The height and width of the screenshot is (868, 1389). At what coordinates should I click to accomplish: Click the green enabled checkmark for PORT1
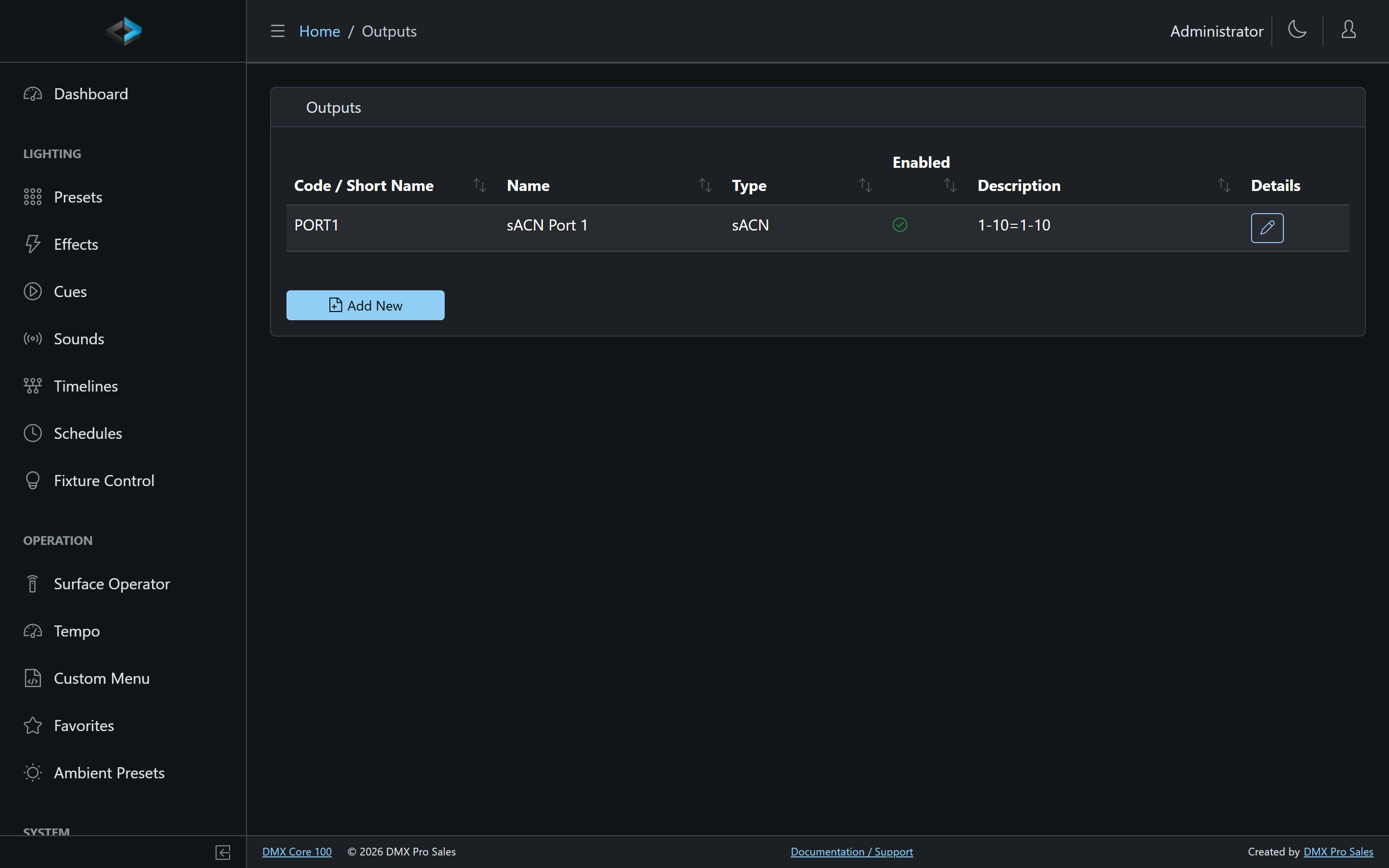900,225
